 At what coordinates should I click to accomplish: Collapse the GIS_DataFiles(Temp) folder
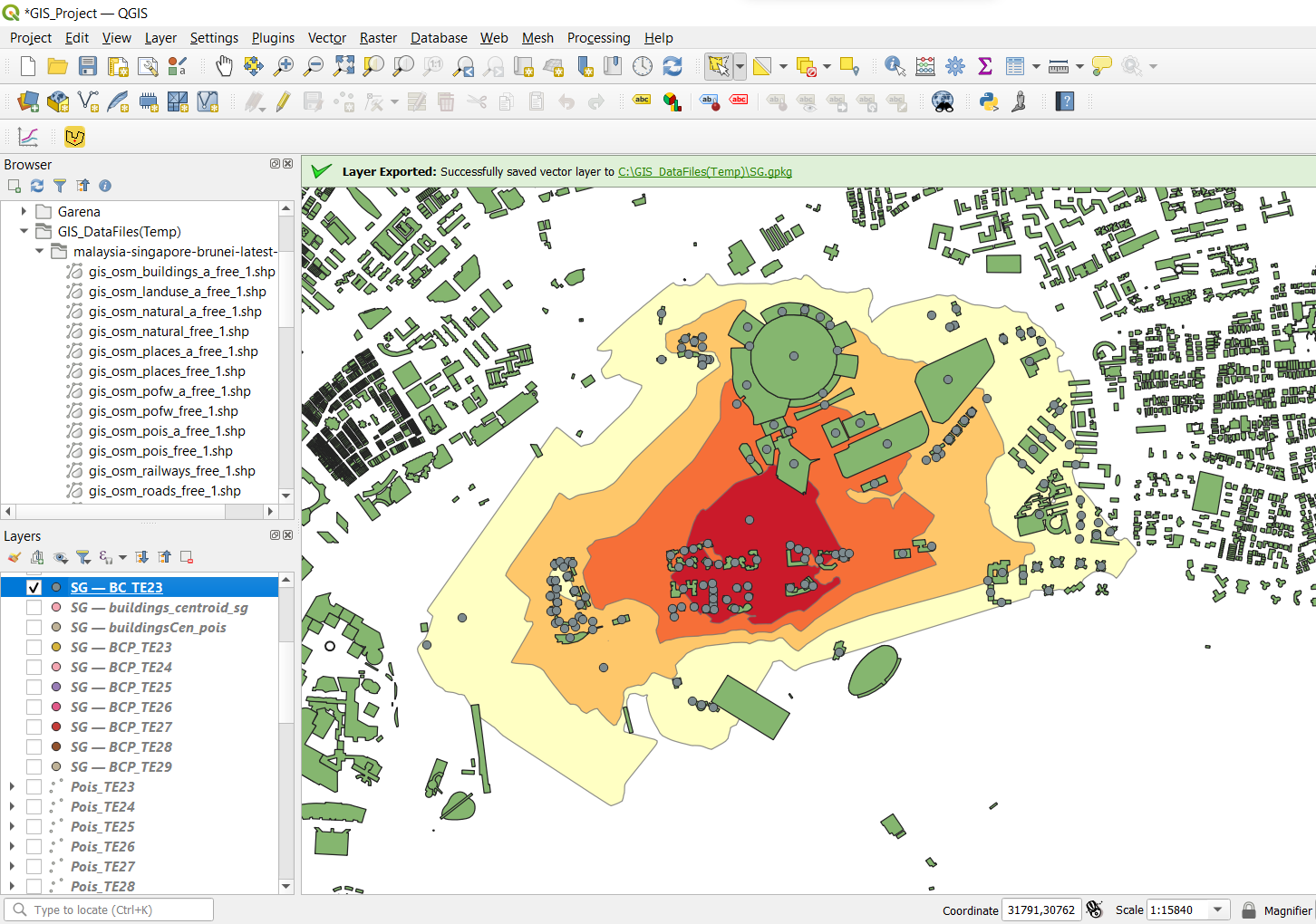coord(24,232)
